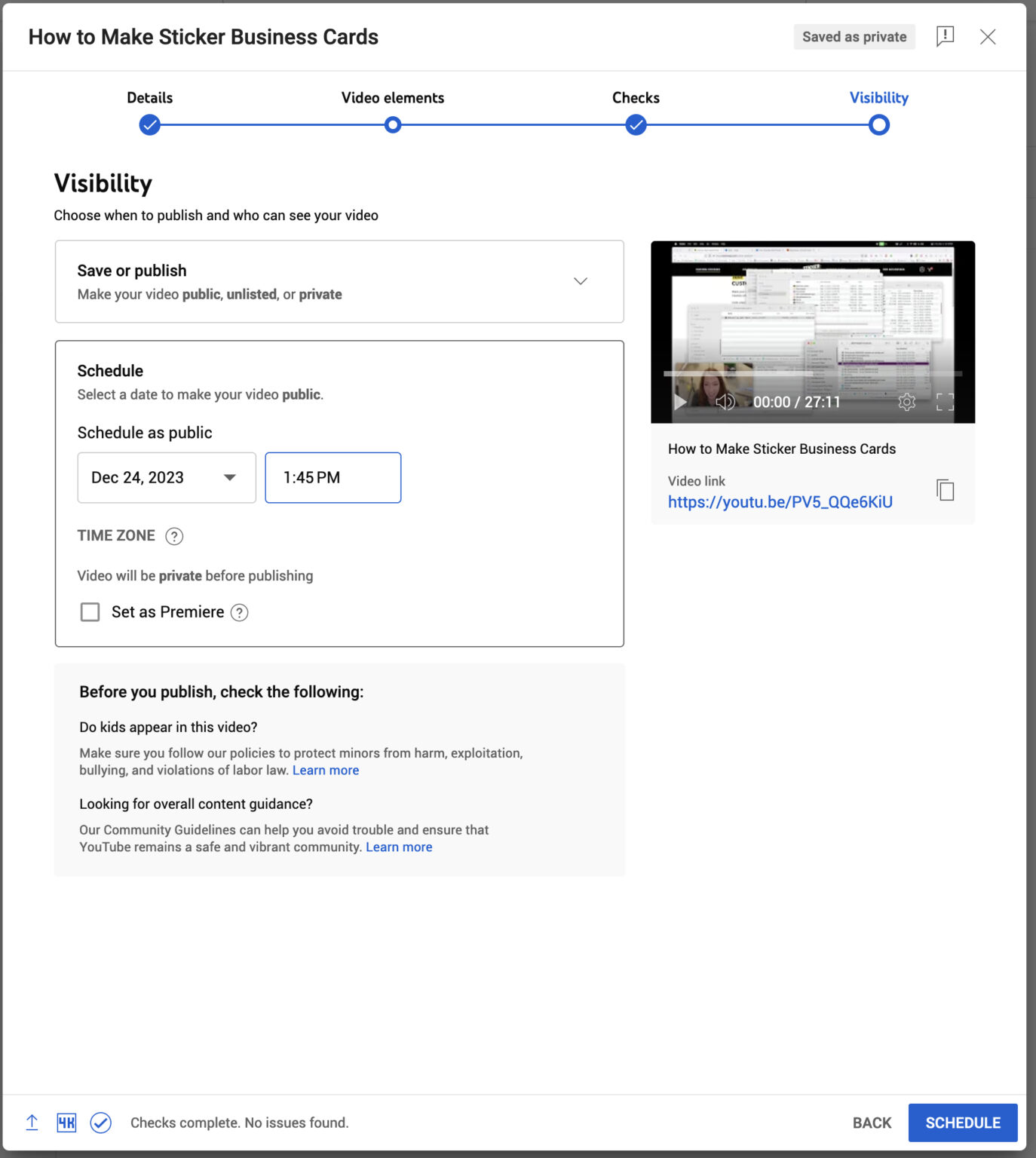Viewport: 1036px width, 1158px height.
Task: Open the send feedback icon
Action: click(945, 36)
